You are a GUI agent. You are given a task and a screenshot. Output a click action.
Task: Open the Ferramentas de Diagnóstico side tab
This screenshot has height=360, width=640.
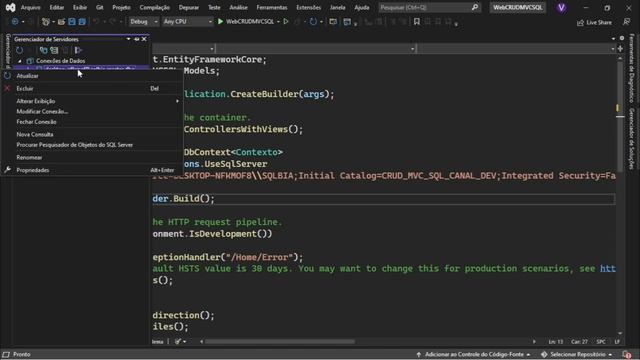[x=632, y=69]
